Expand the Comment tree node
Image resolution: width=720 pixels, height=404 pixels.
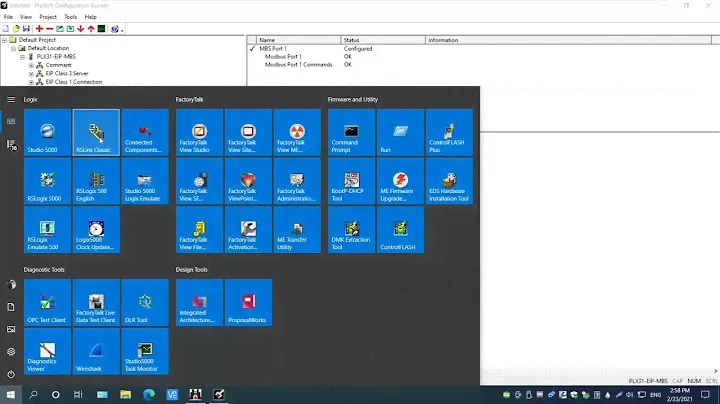coord(31,65)
